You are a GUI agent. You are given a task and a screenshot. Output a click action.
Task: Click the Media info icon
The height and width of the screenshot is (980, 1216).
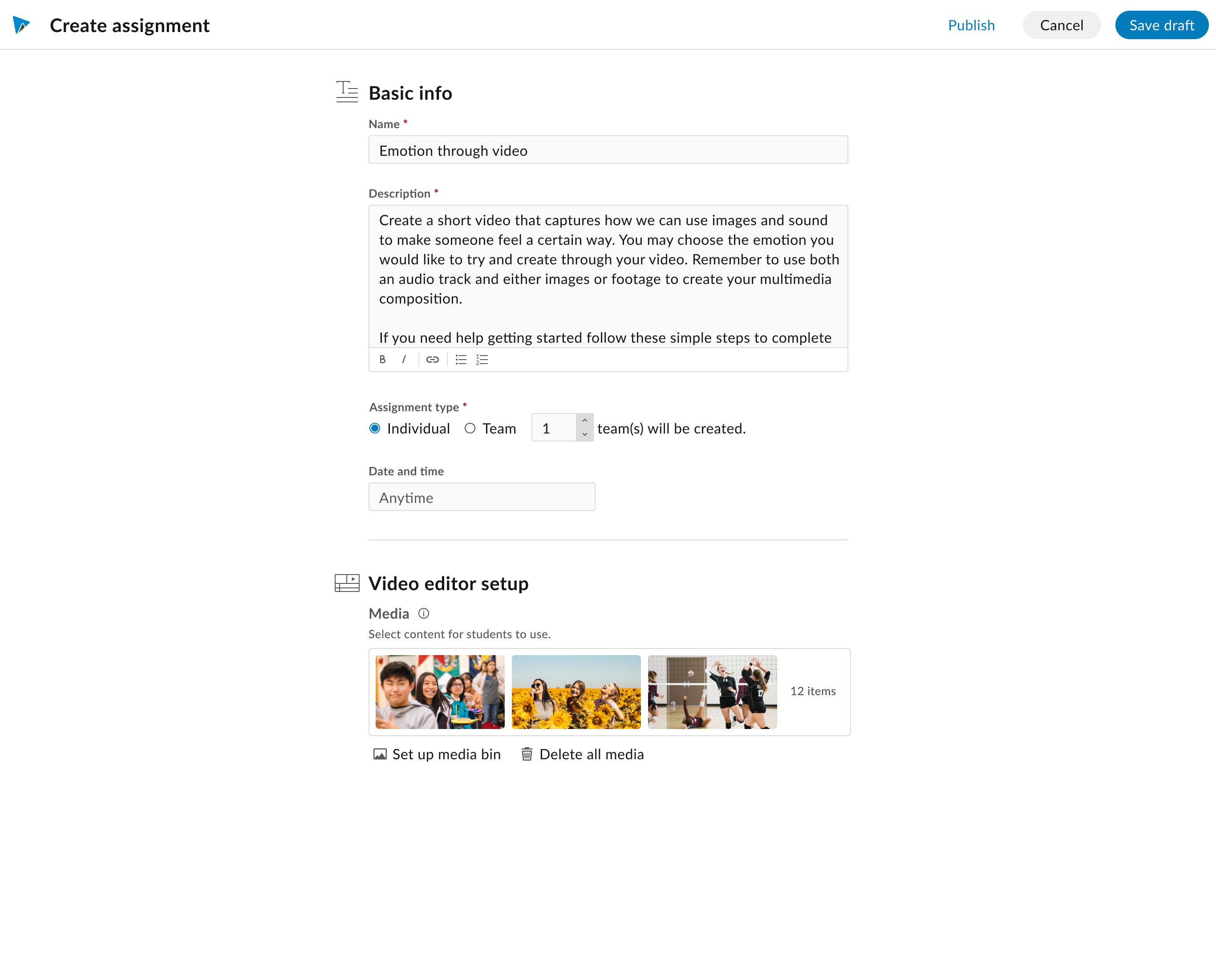tap(423, 614)
